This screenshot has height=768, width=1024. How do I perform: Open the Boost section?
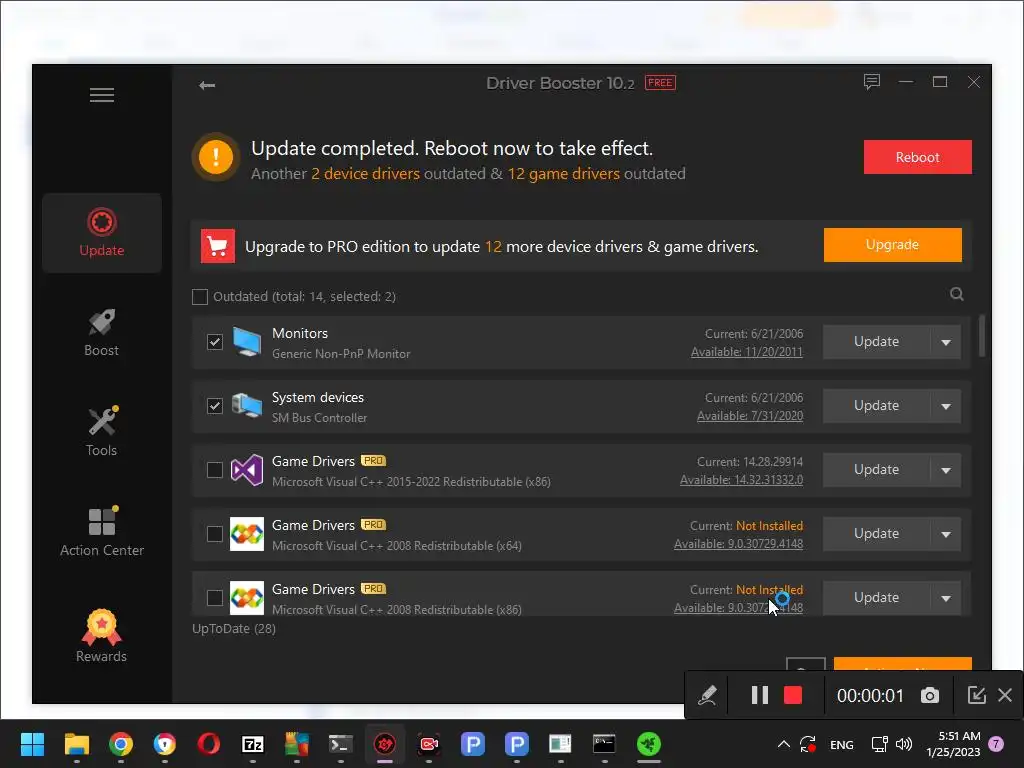click(x=102, y=332)
